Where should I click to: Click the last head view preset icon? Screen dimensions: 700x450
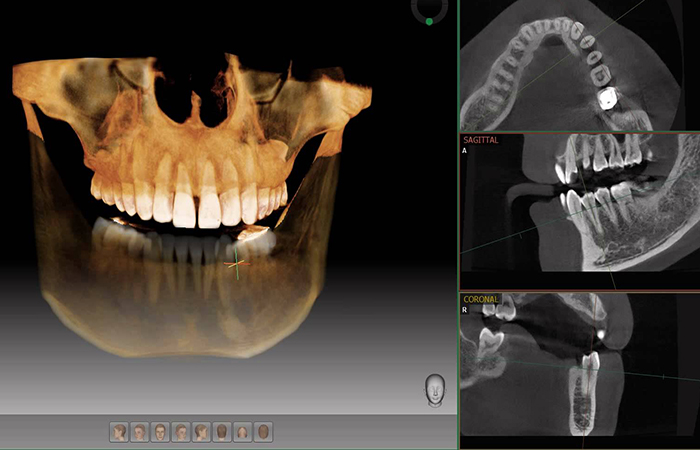264,432
